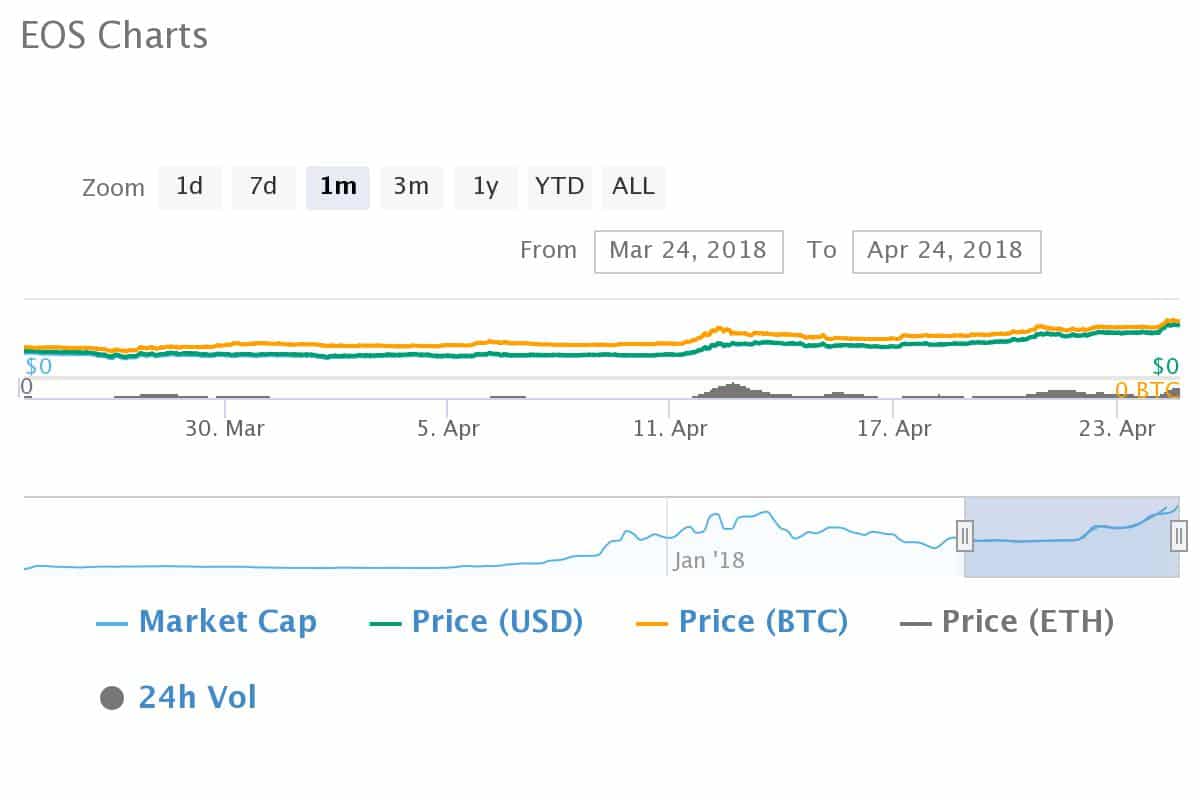Toggle the Market Cap series
Viewport: 1200px width, 800px height.
point(227,622)
